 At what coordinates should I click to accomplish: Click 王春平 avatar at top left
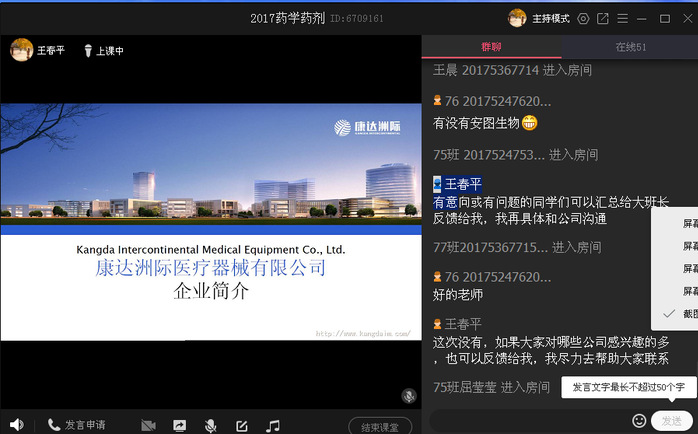[21, 50]
